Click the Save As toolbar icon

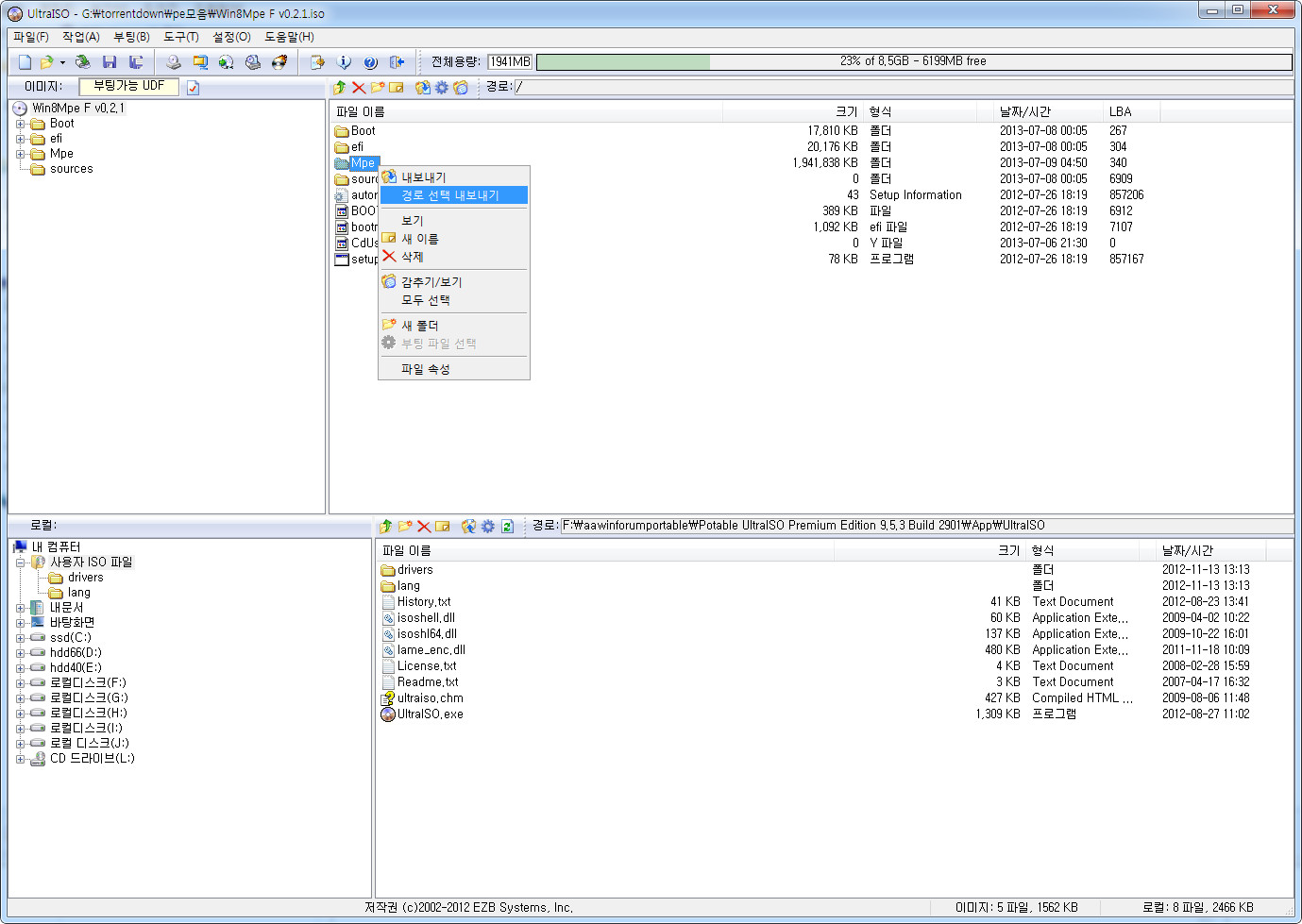(136, 62)
